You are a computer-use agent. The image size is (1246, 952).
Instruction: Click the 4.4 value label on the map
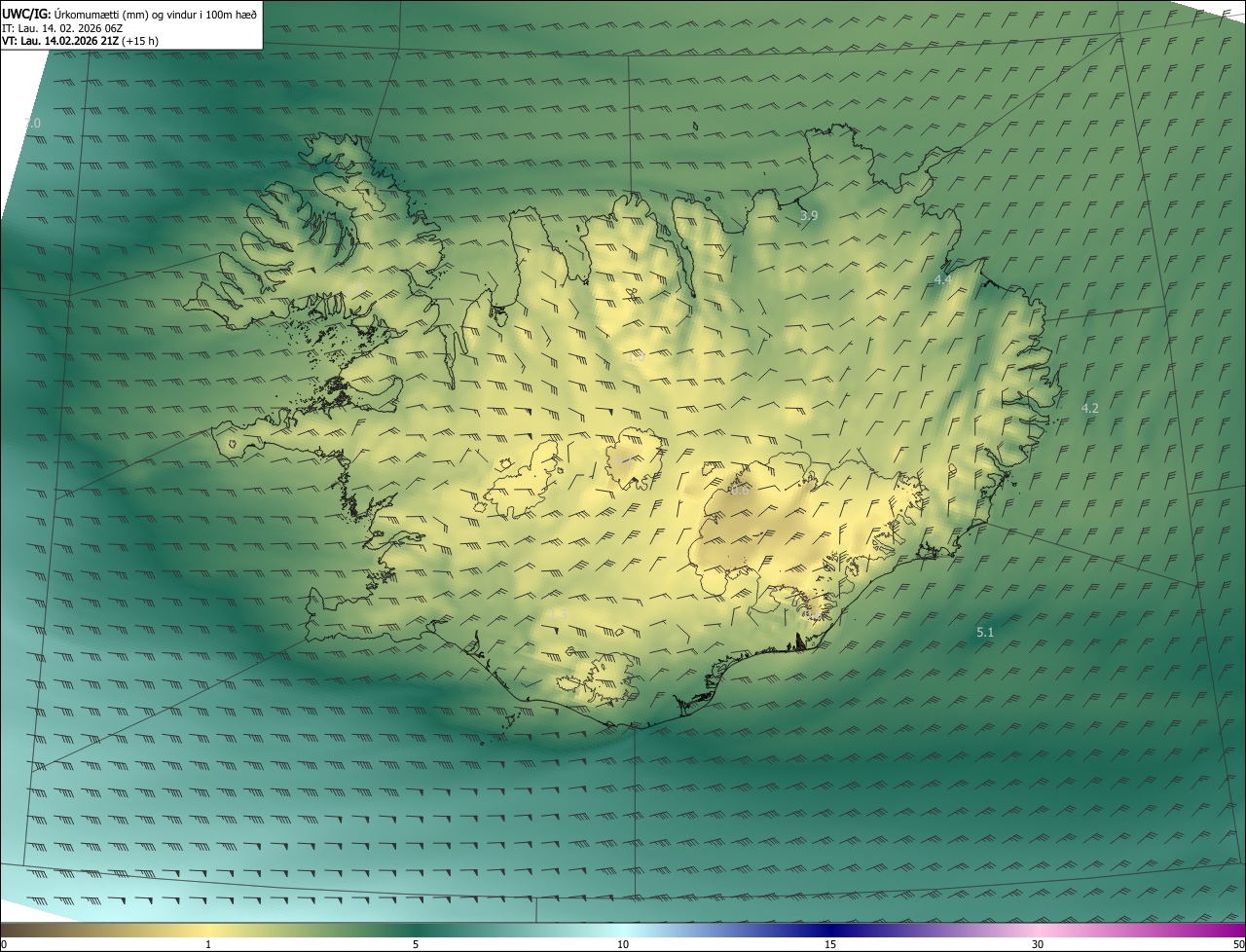[x=942, y=279]
